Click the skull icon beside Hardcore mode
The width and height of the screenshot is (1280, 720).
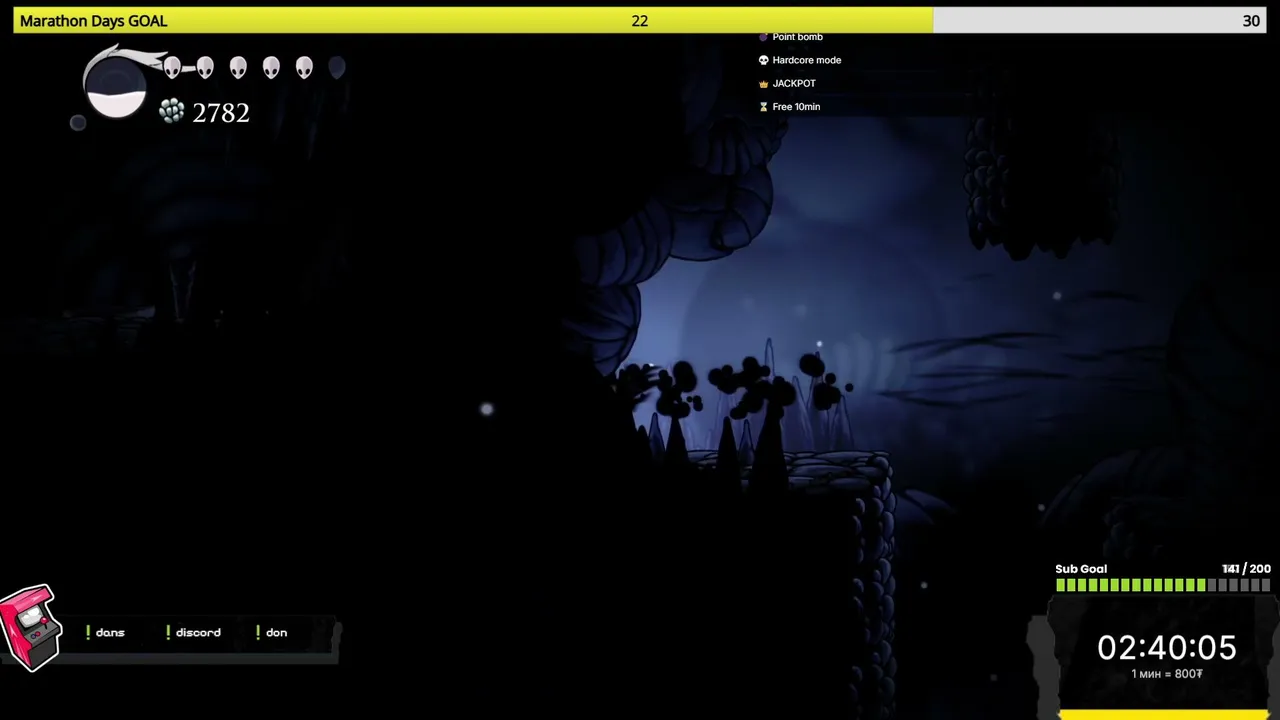click(763, 60)
